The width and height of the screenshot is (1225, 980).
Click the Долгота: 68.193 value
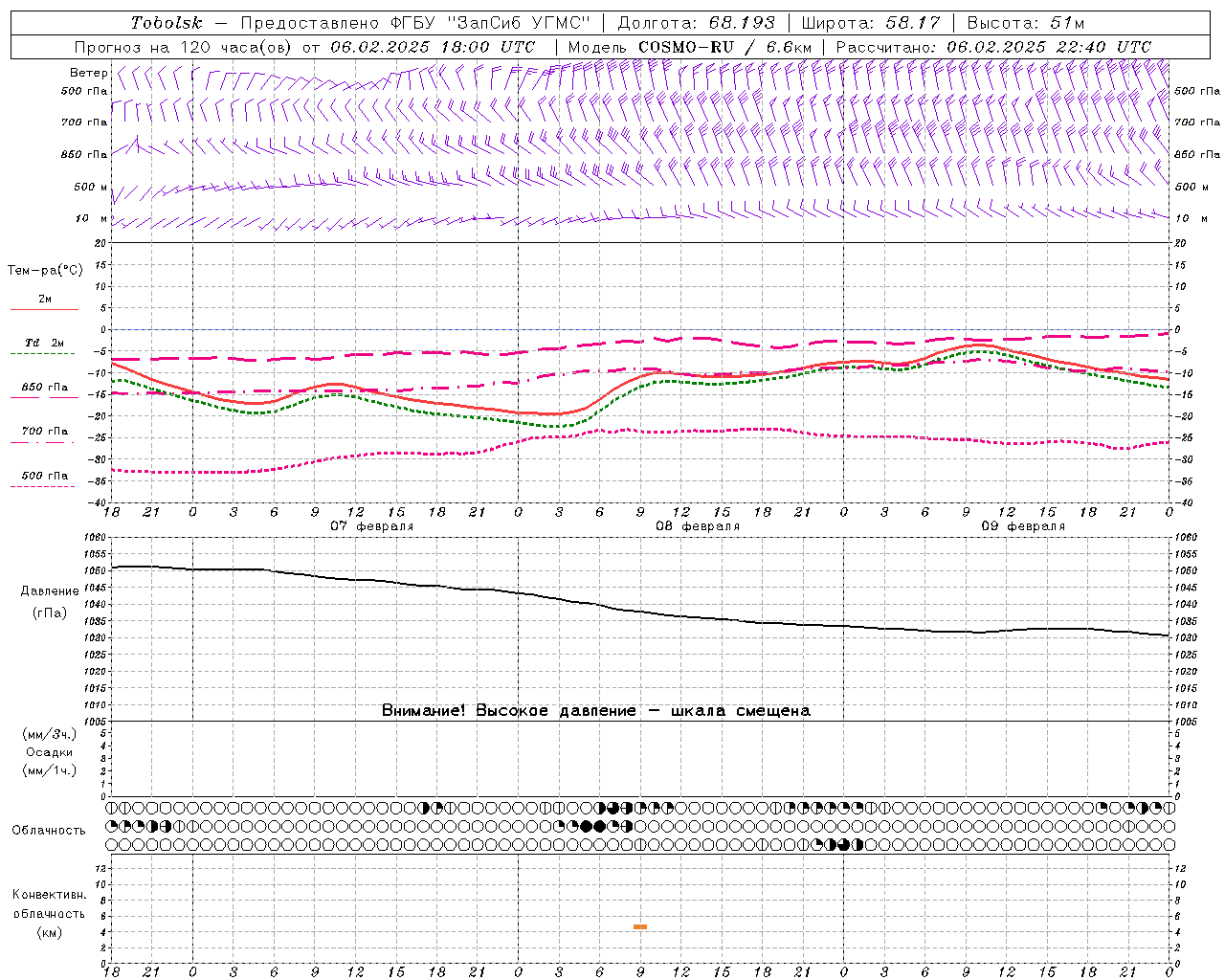coord(697,23)
